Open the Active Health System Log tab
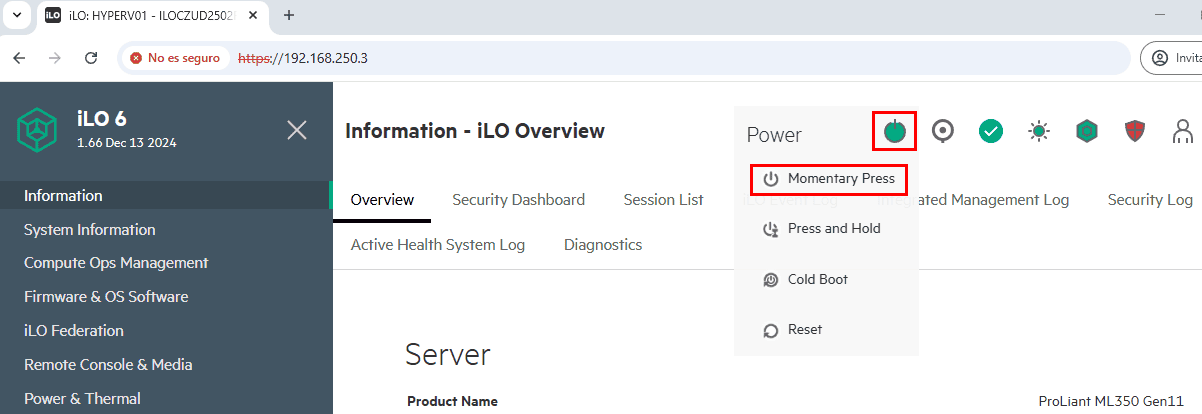 [x=437, y=245]
